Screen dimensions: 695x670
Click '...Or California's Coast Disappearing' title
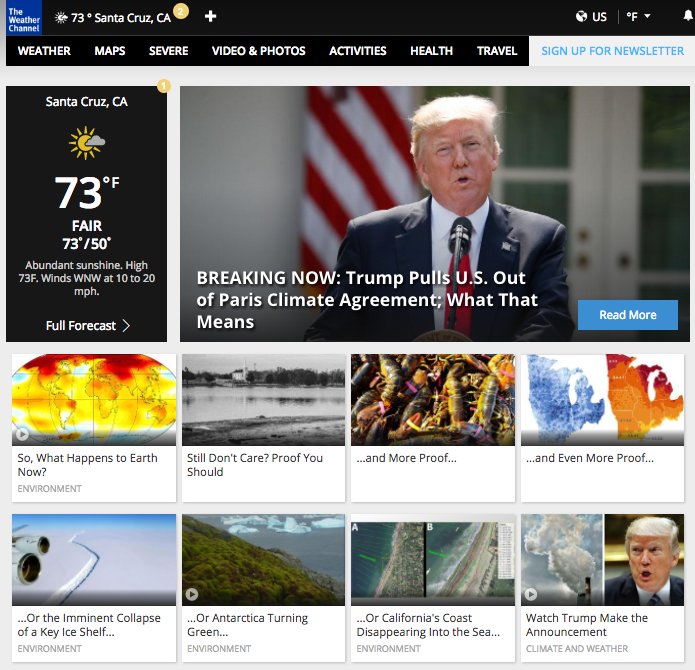428,625
